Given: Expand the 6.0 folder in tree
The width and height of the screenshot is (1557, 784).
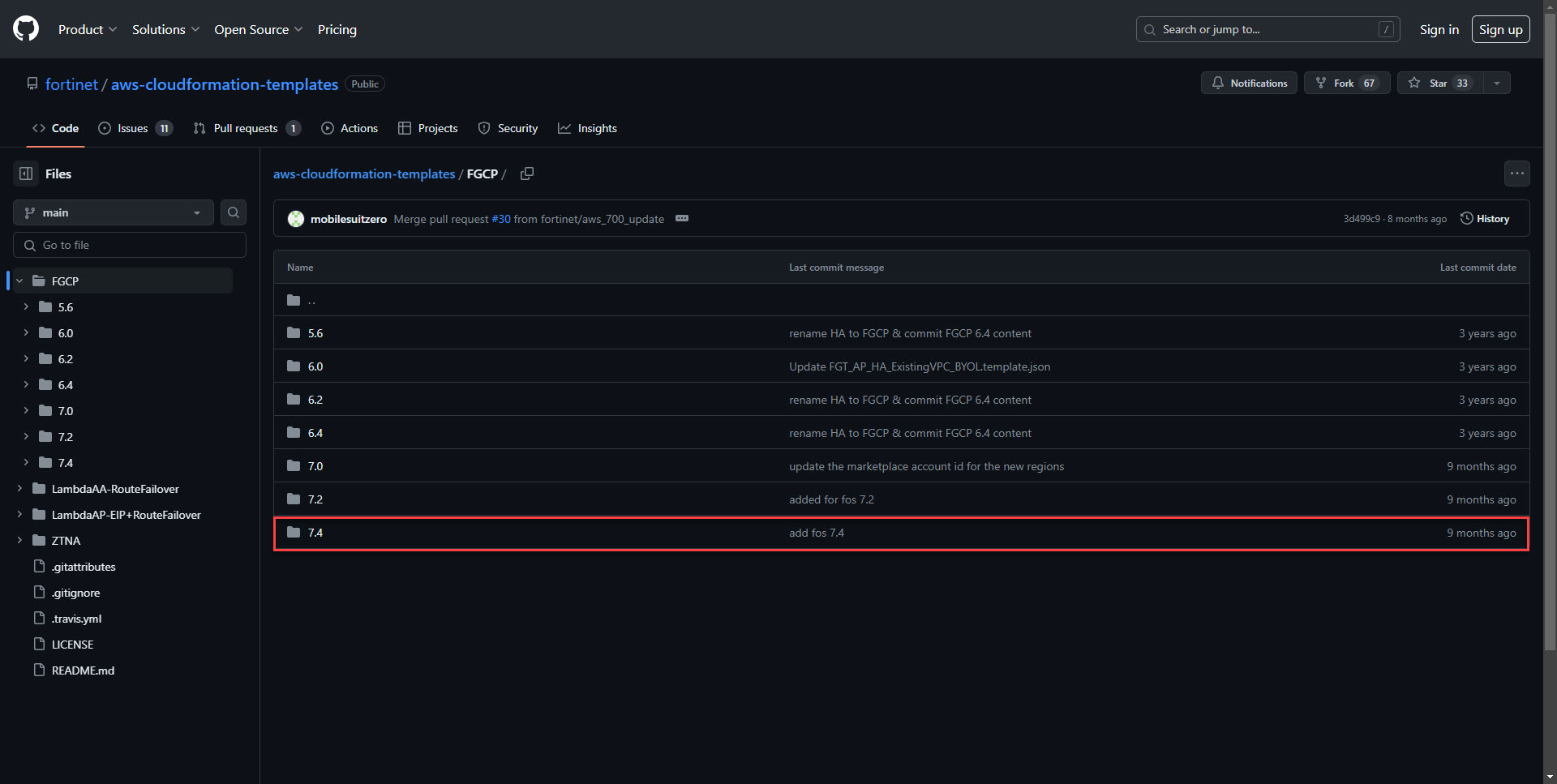Looking at the screenshot, I should (26, 332).
